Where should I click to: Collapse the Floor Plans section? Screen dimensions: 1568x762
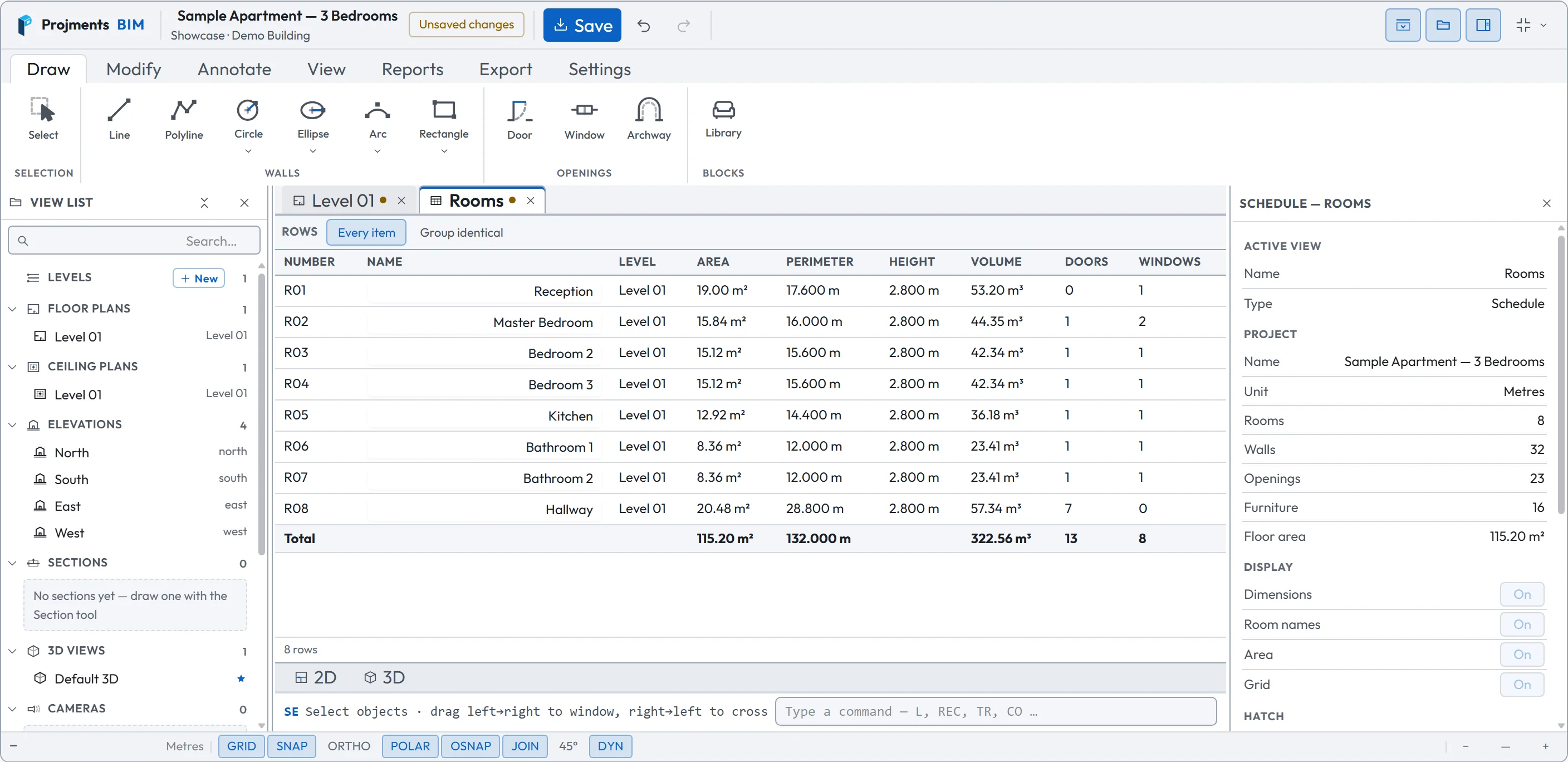tap(12, 309)
